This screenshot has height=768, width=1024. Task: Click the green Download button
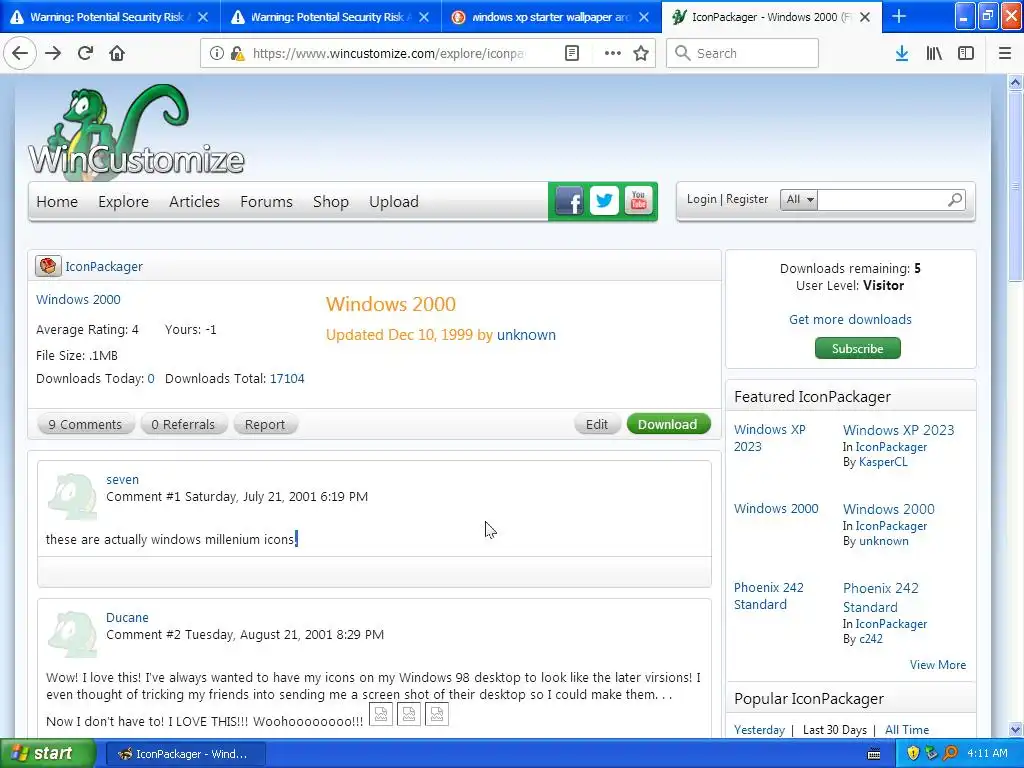pos(668,424)
